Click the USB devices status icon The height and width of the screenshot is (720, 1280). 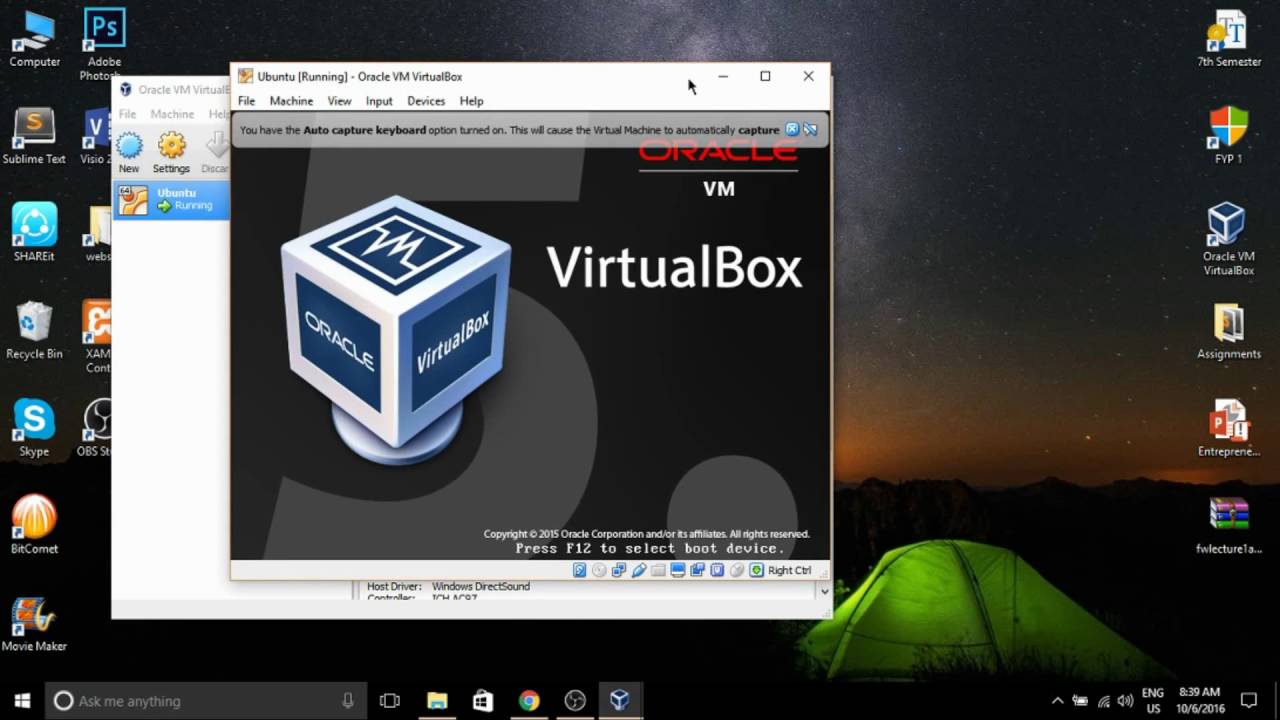click(x=639, y=570)
